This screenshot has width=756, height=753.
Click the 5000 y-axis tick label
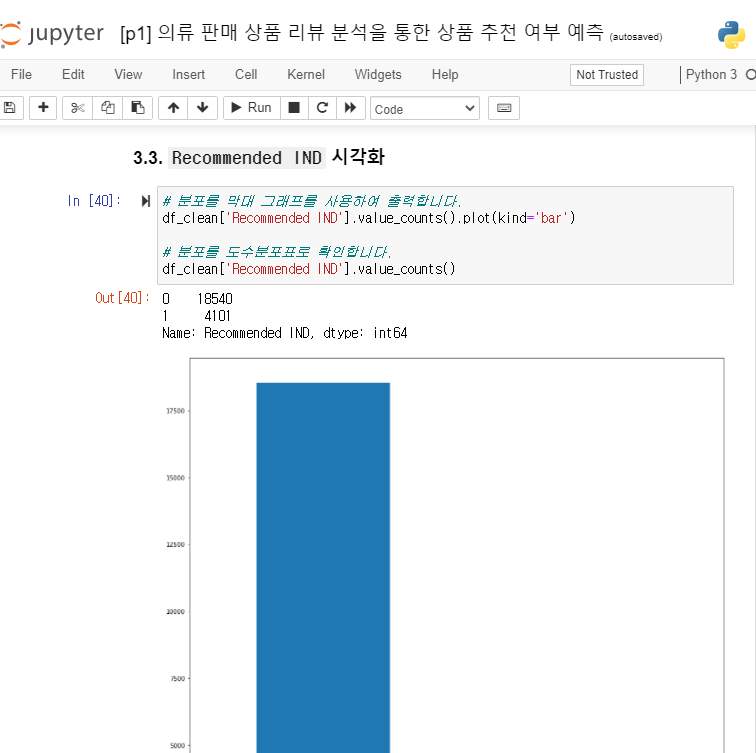coord(177,746)
